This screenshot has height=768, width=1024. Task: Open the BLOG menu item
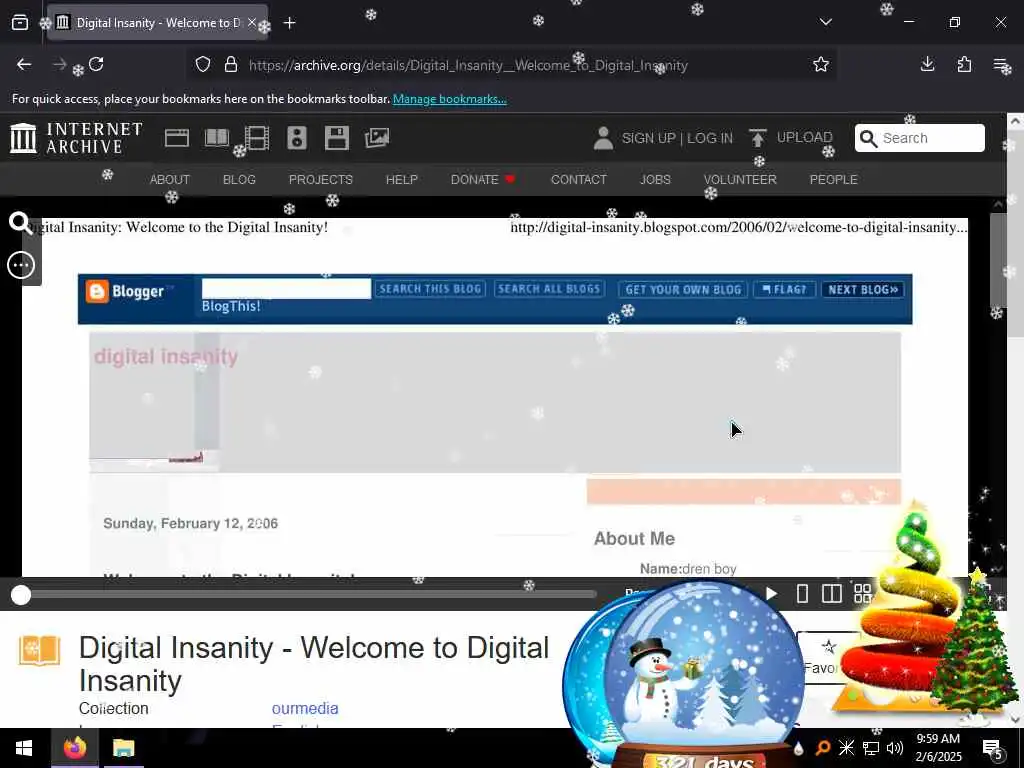(x=239, y=180)
